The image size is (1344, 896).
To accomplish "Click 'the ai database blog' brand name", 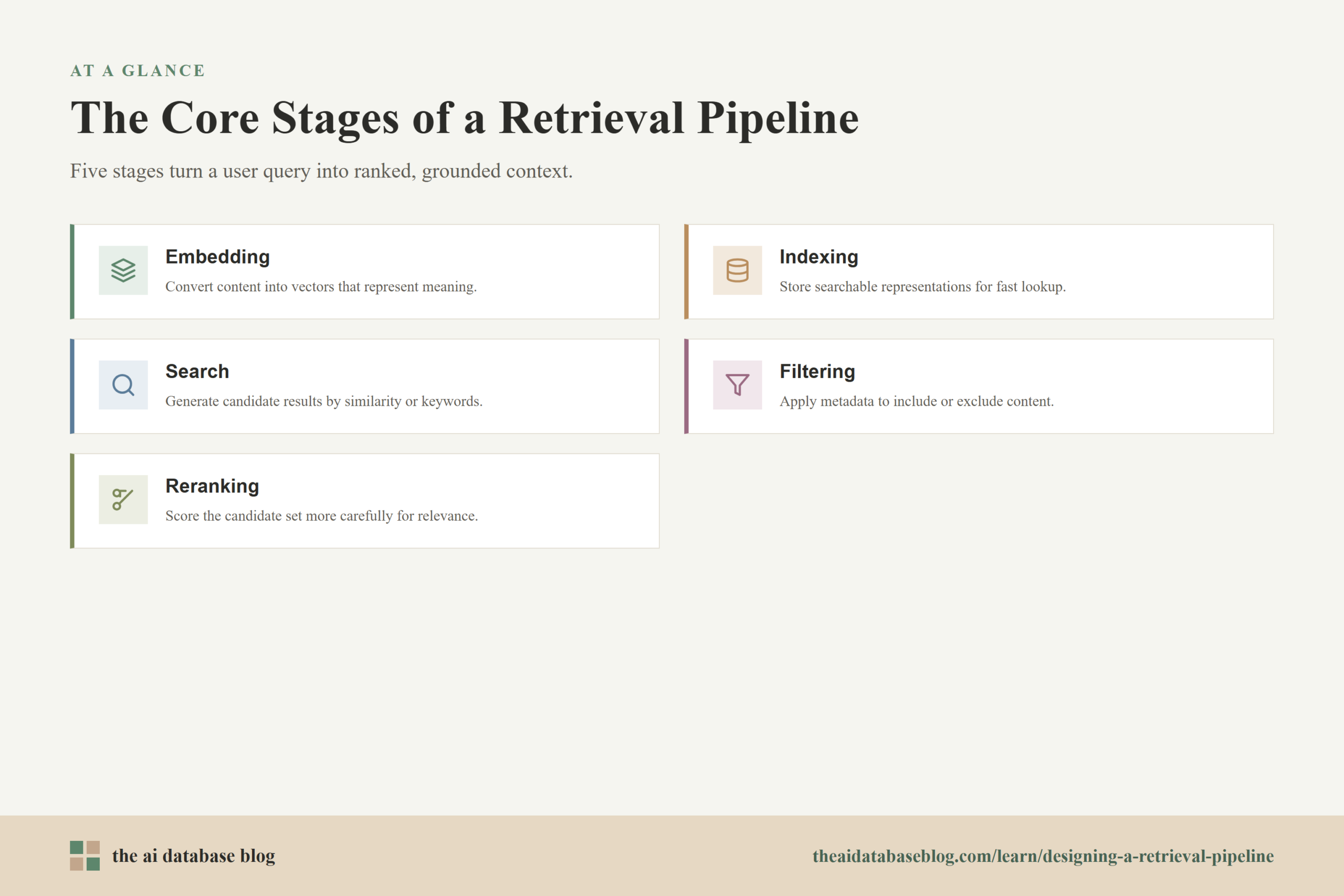I will coord(193,856).
